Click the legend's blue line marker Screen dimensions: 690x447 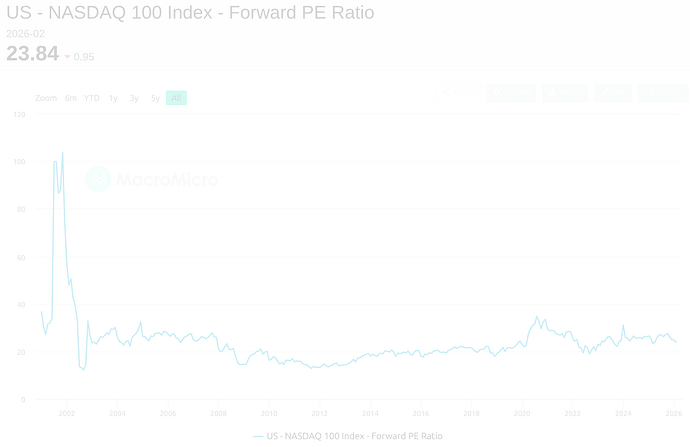coord(258,436)
